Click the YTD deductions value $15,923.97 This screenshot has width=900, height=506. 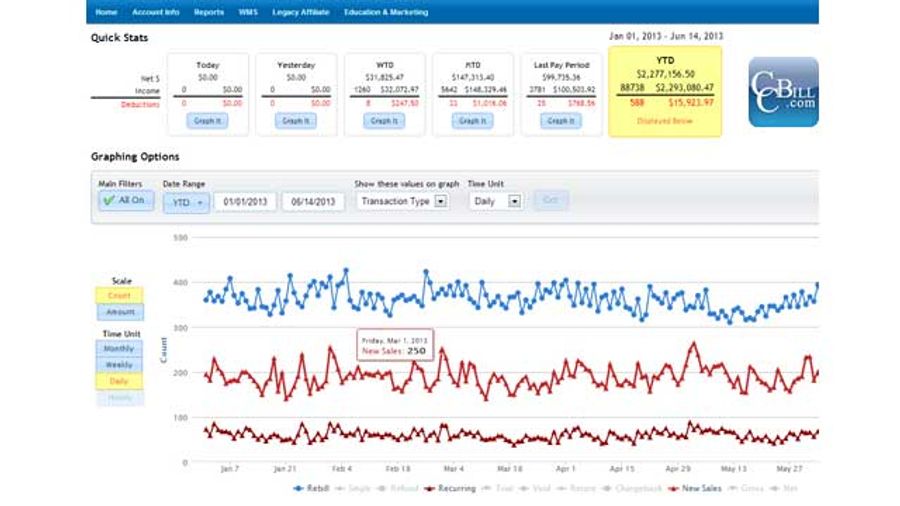pyautogui.click(x=691, y=103)
